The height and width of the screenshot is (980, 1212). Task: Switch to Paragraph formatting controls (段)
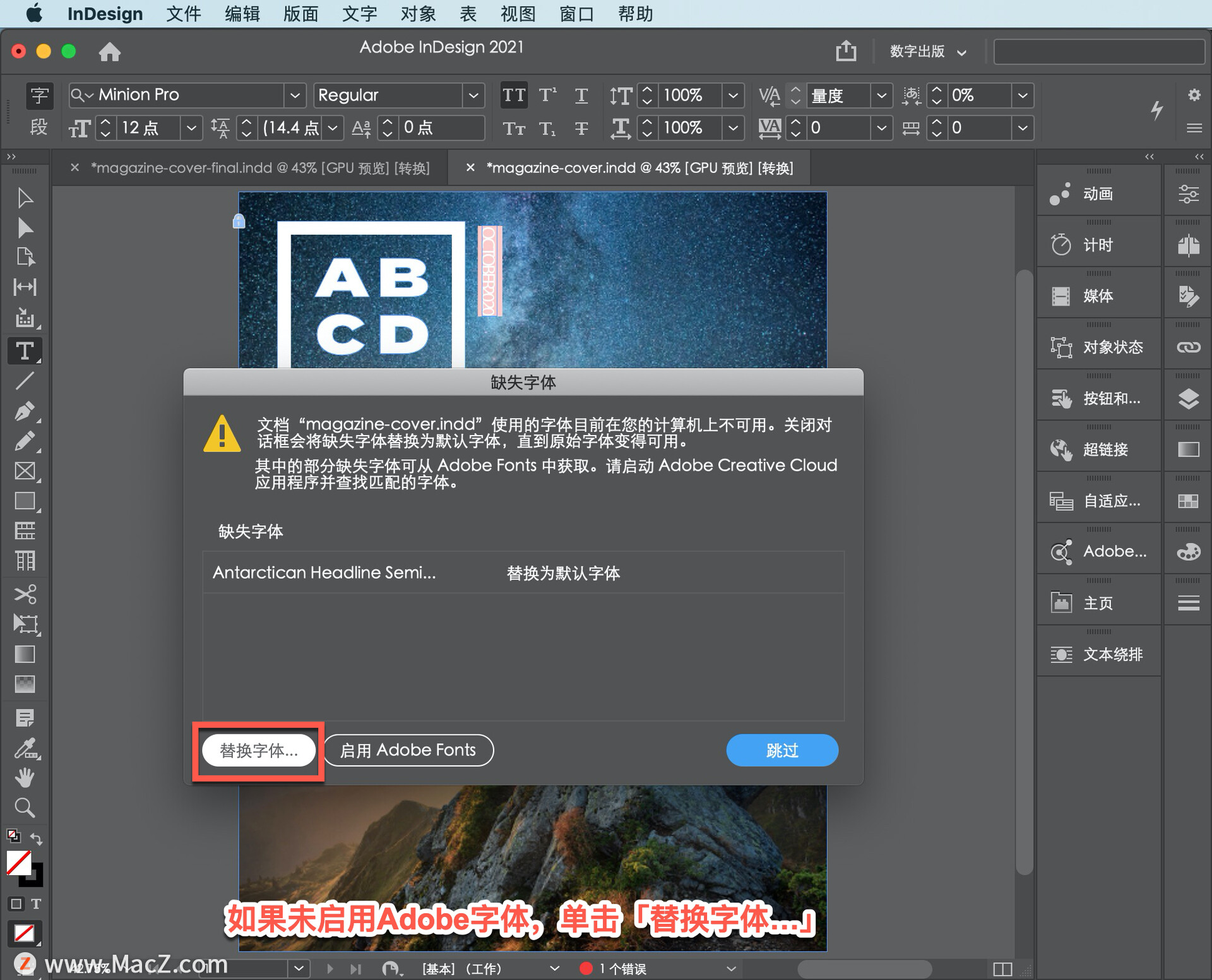tap(39, 128)
